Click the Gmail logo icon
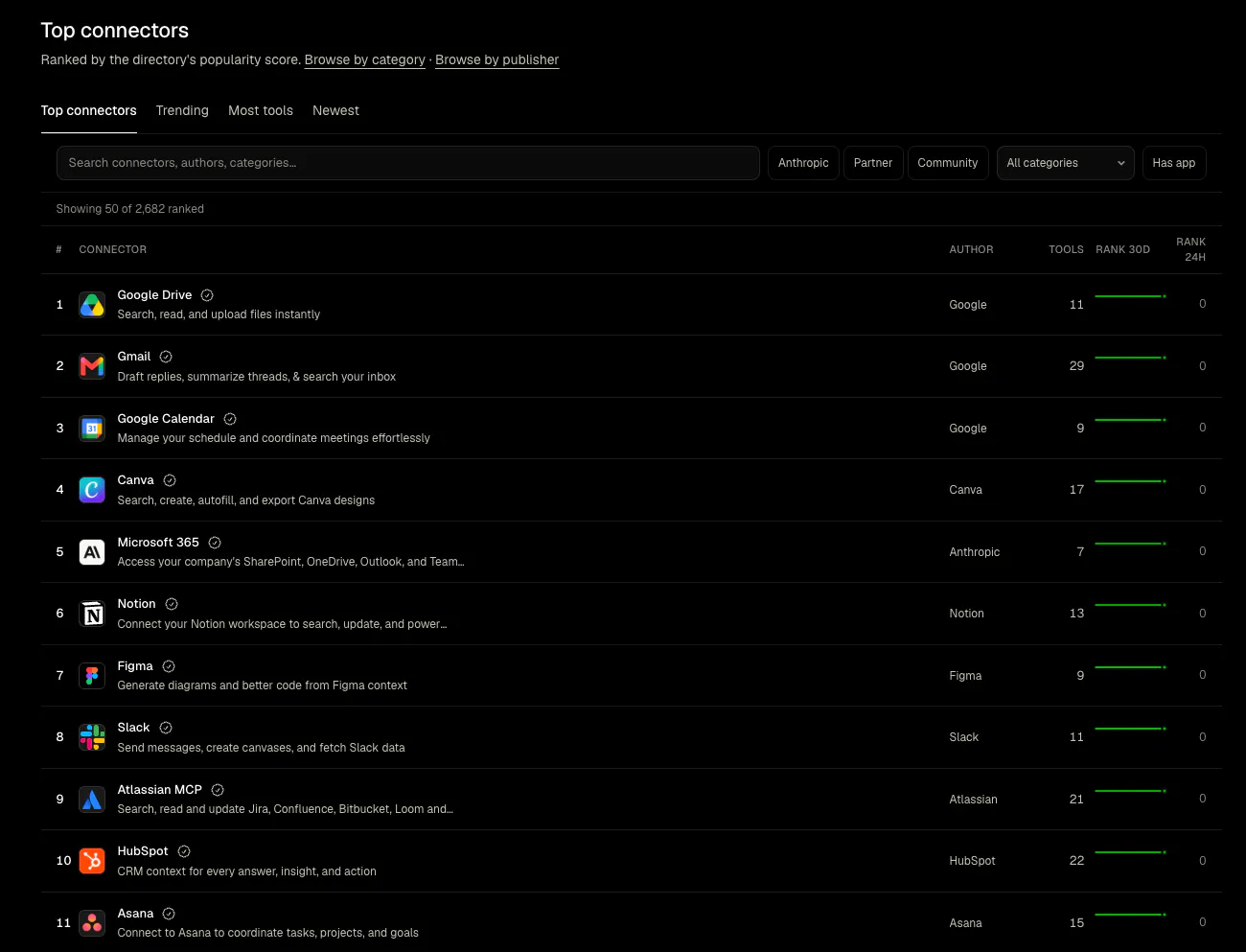 (x=92, y=366)
